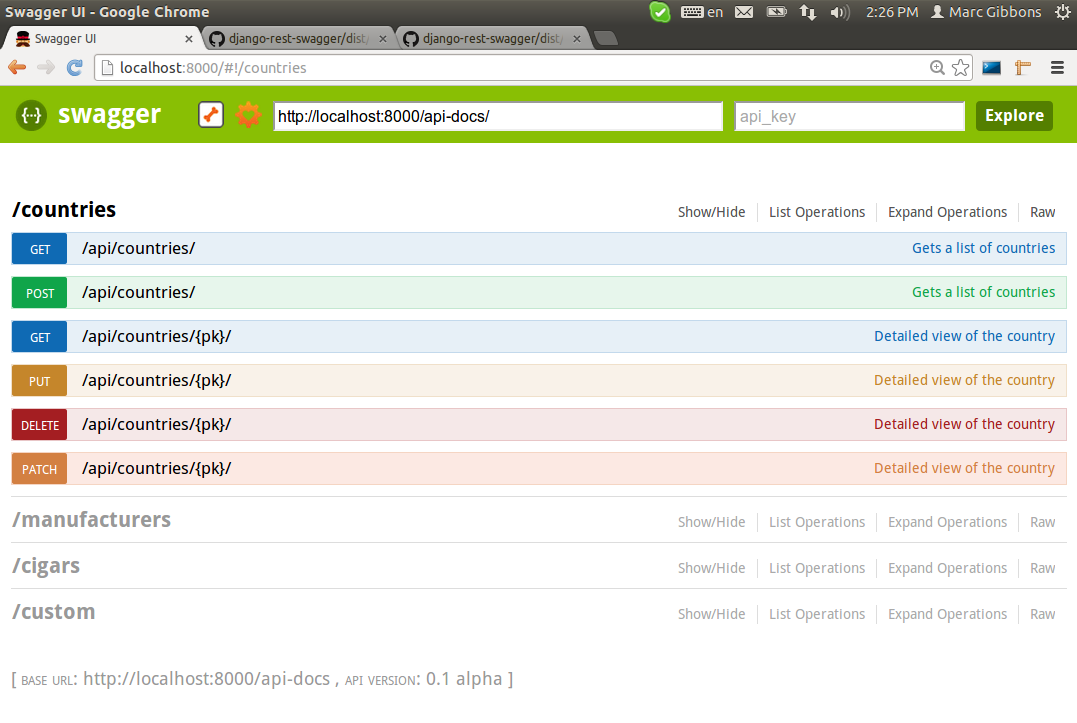This screenshot has width=1077, height=723.
Task: Open the sound volume indicator
Action: coord(839,12)
